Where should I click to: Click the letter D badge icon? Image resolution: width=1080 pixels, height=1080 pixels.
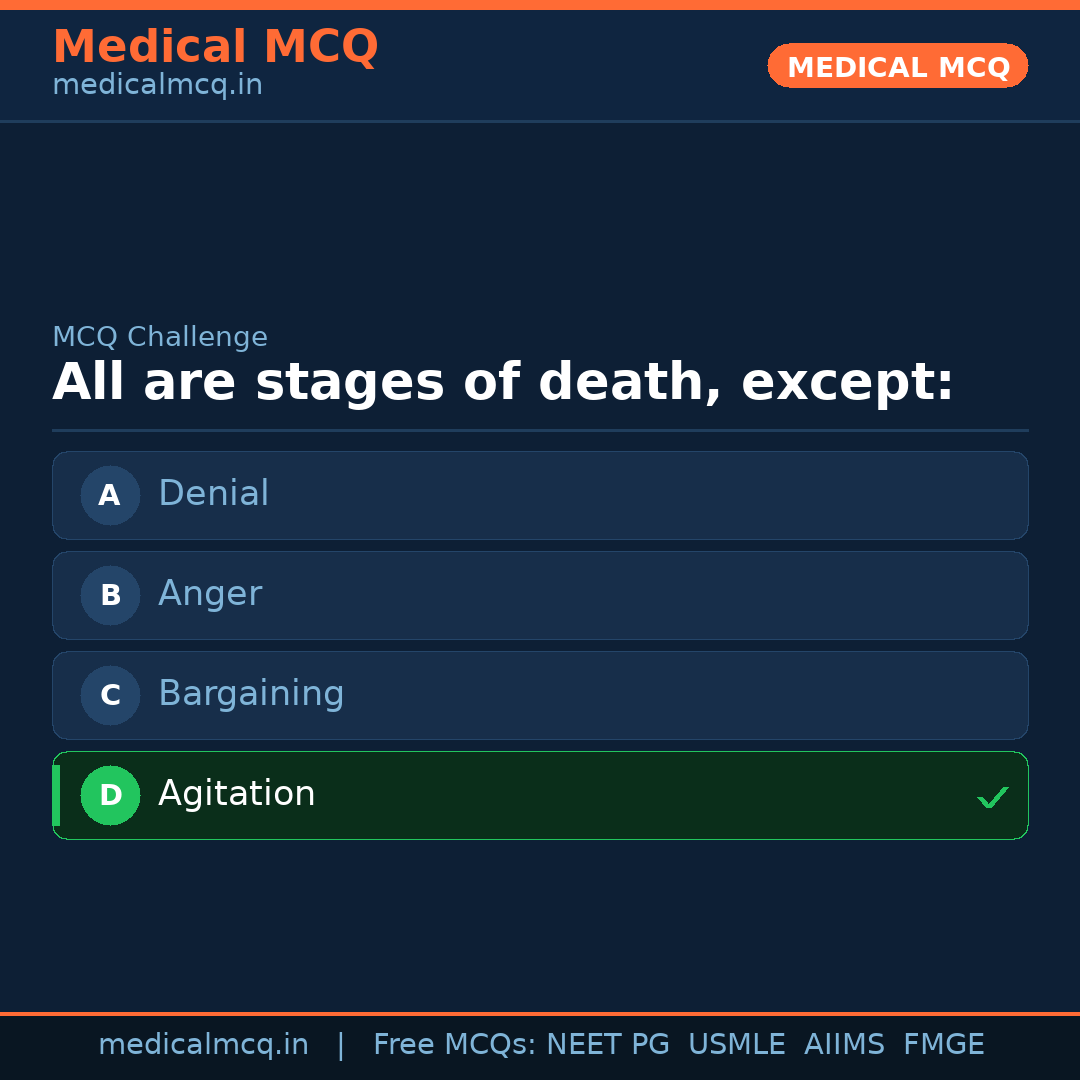click(110, 795)
